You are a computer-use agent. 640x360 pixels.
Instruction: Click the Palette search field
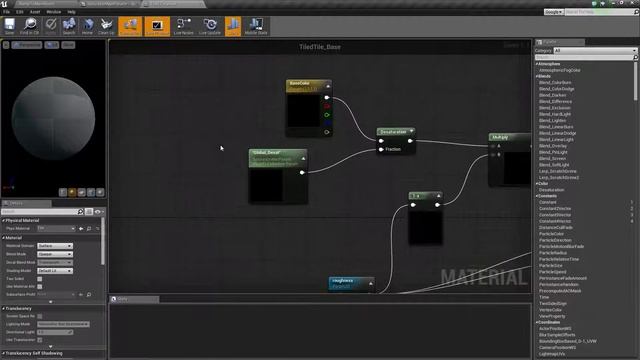pos(584,58)
